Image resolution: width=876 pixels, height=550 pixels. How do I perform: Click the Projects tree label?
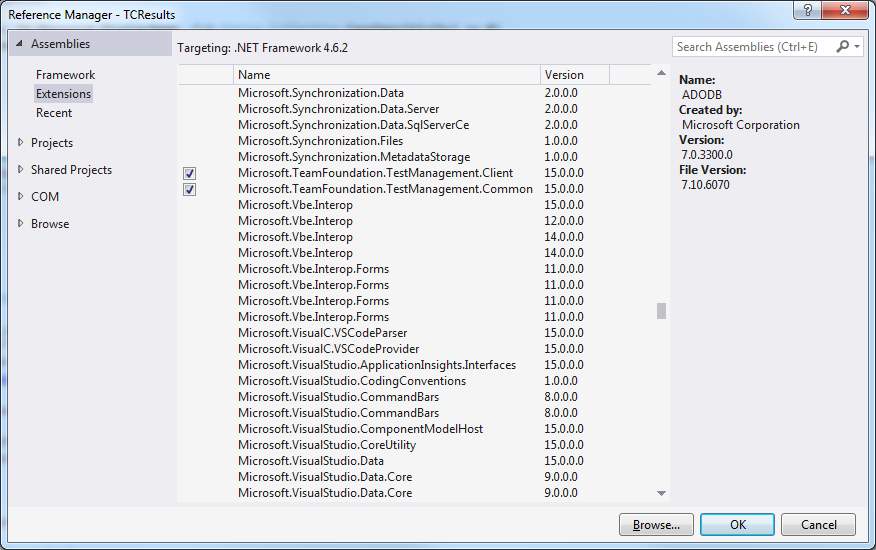tap(52, 143)
